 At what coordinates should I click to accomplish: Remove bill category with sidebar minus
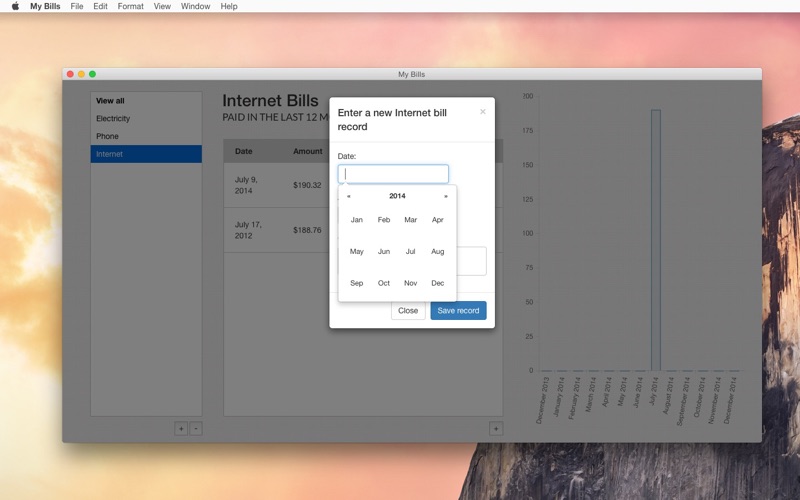(196, 429)
